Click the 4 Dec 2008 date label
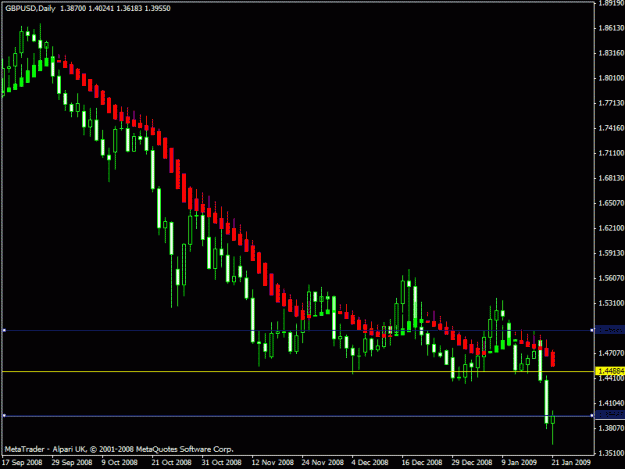The width and height of the screenshot is (625, 469). click(x=370, y=462)
